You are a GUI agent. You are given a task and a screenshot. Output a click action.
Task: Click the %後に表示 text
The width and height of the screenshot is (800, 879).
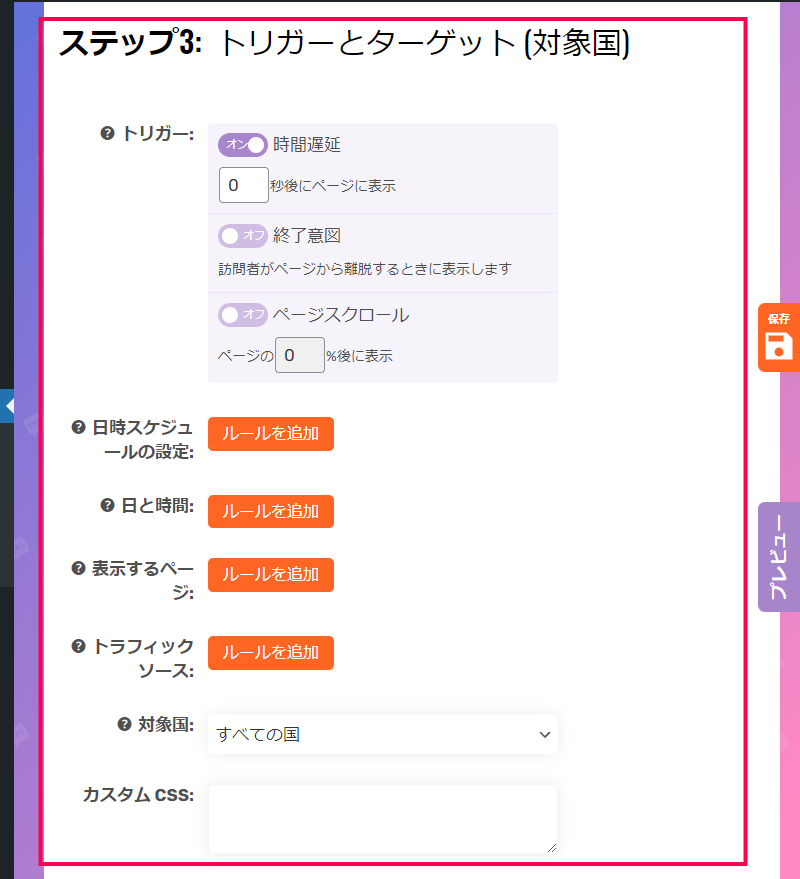point(359,355)
